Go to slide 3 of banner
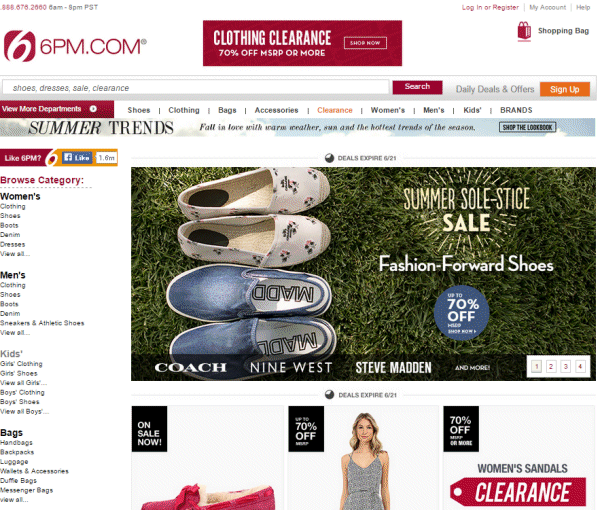This screenshot has width=600, height=510. 566,367
